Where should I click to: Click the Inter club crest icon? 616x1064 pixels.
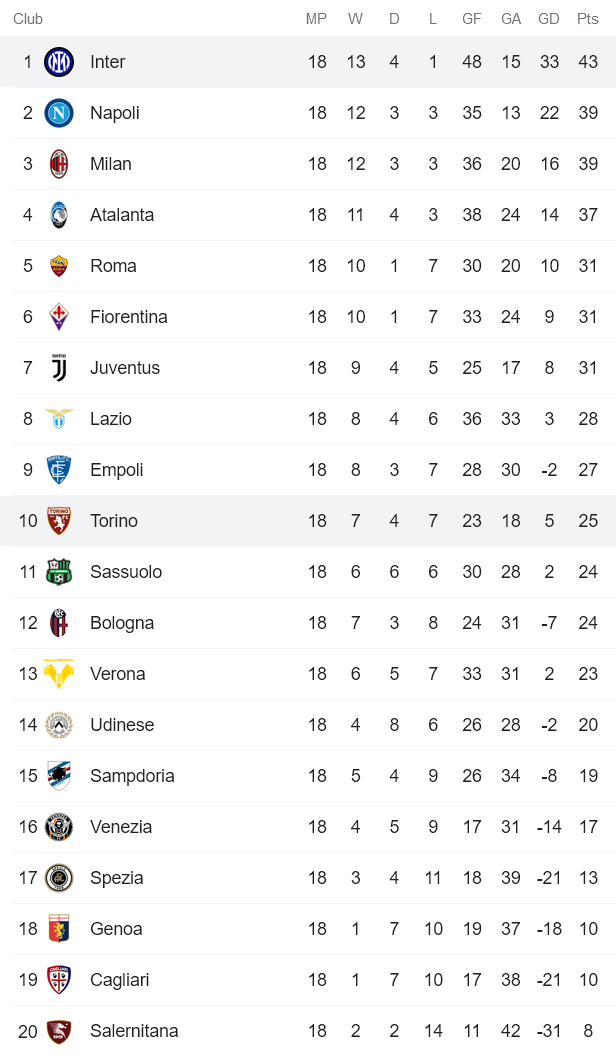59,62
